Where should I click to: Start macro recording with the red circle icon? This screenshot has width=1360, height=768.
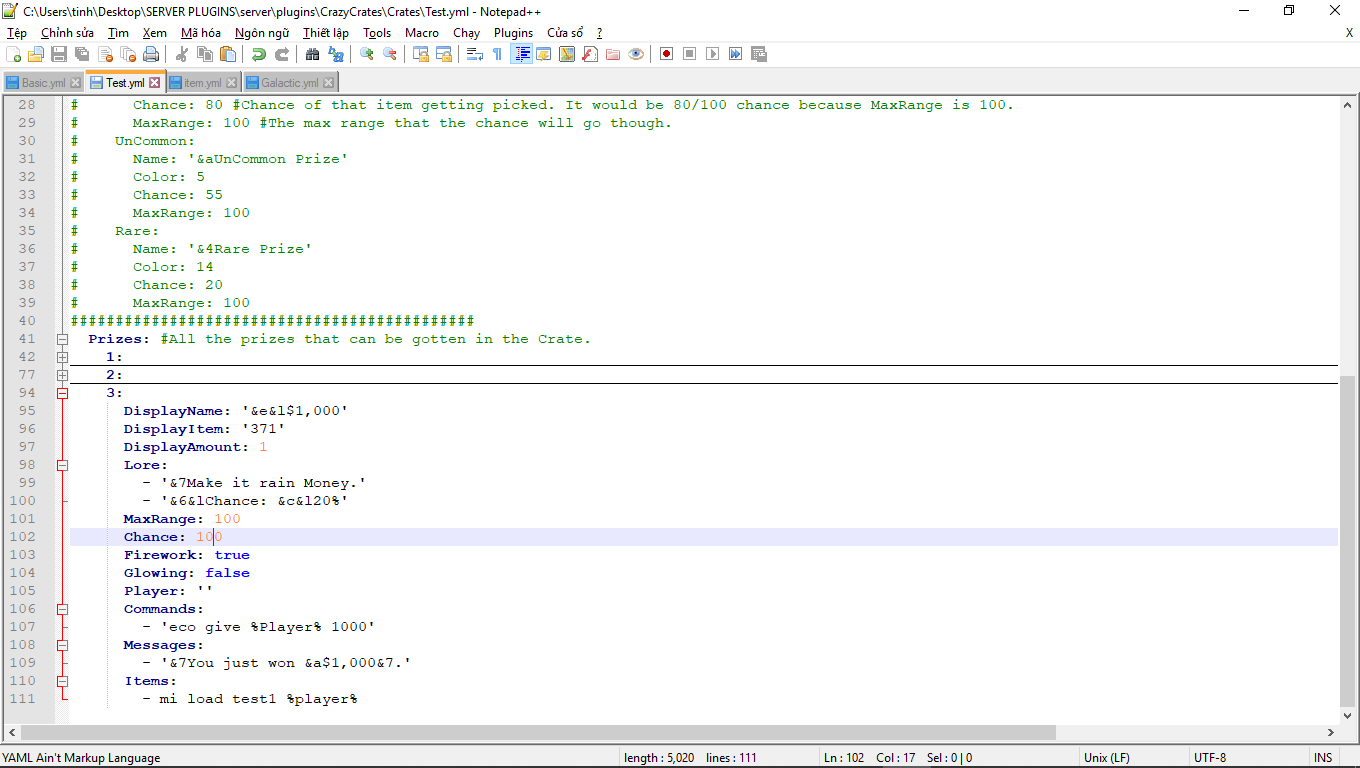pos(666,54)
